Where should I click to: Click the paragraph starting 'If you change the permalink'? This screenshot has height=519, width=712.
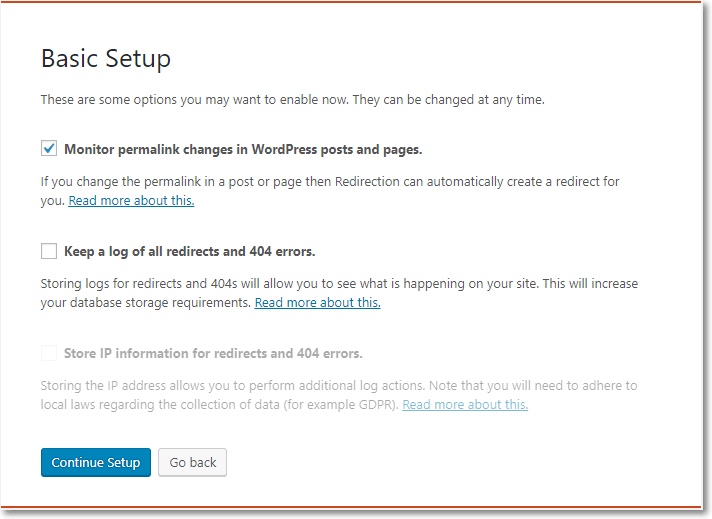tap(330, 191)
